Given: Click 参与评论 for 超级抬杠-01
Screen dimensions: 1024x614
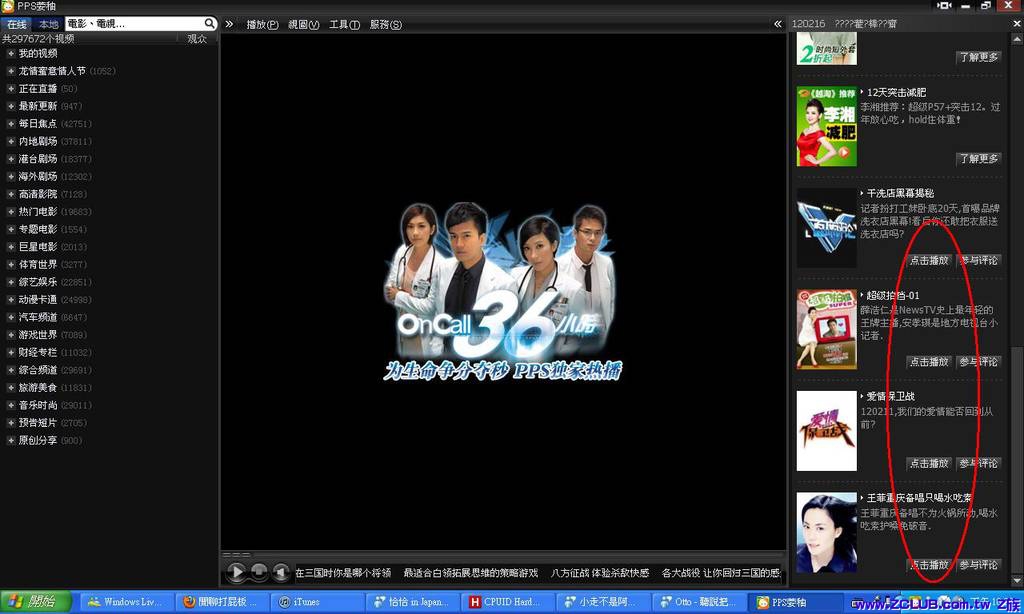Looking at the screenshot, I should (x=978, y=362).
